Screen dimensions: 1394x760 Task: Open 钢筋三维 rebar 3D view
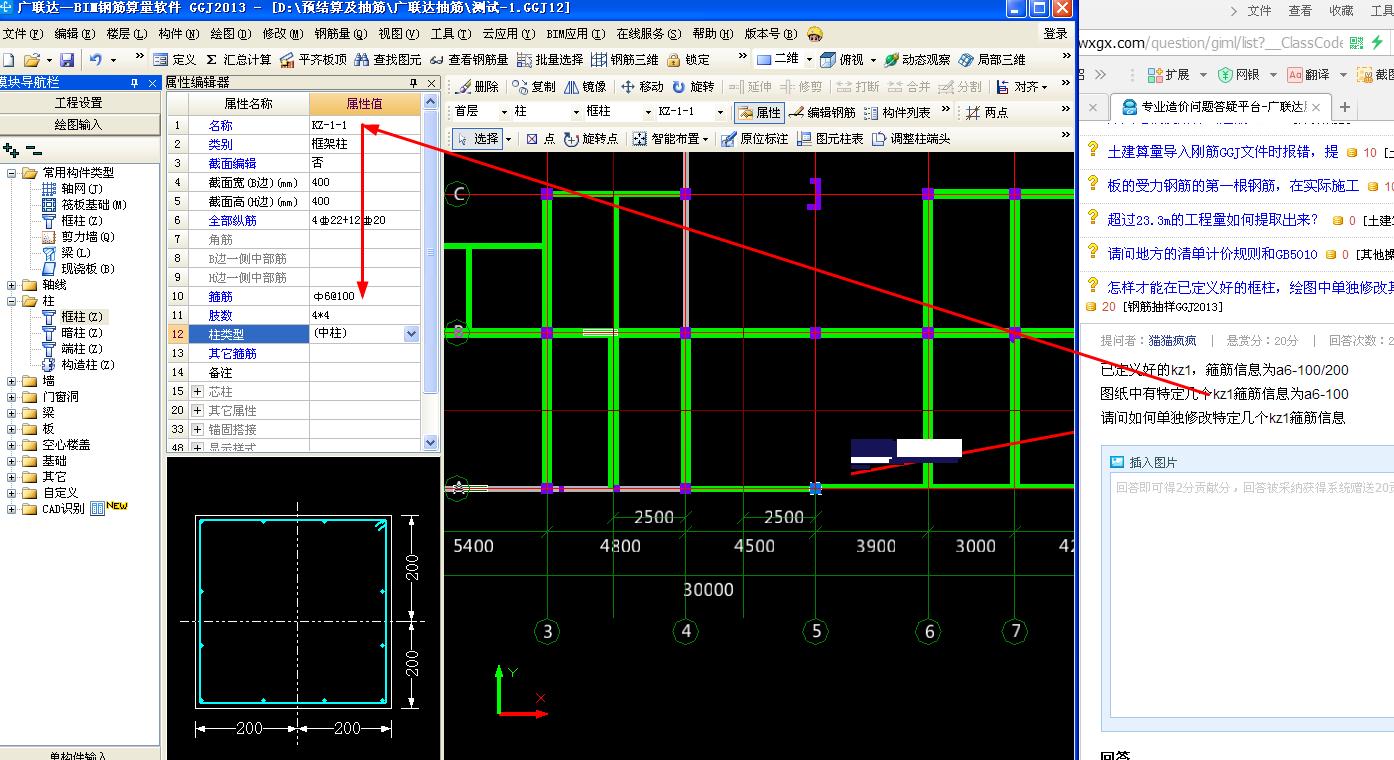click(x=626, y=60)
